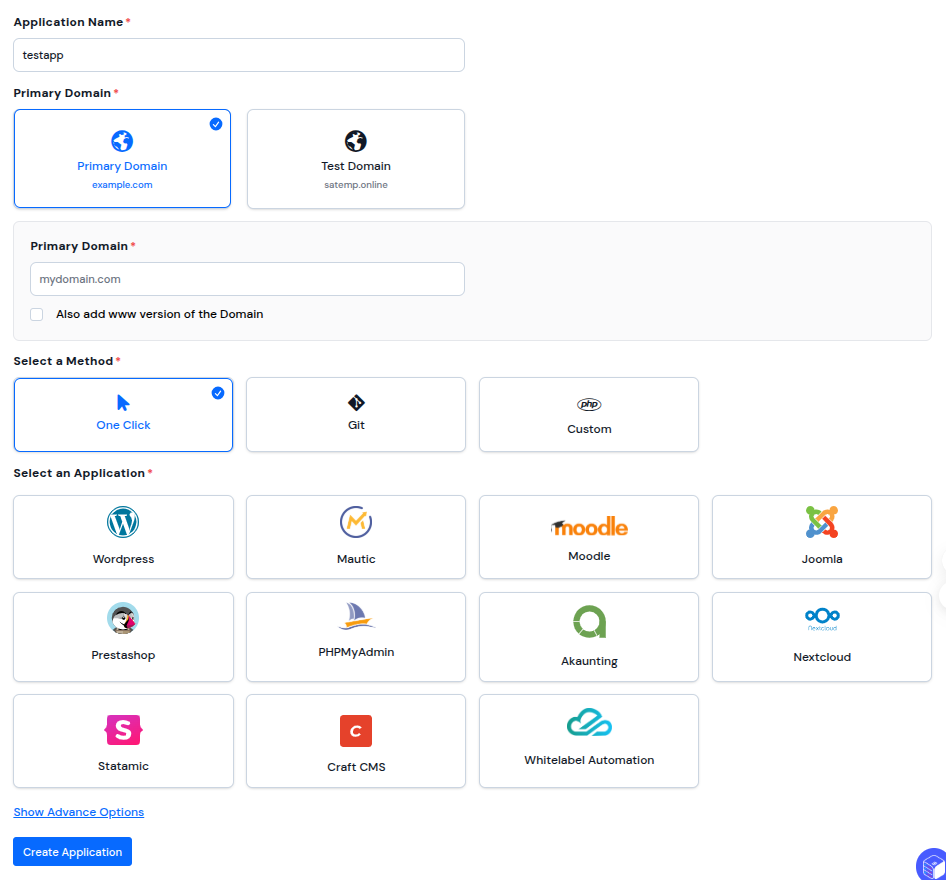Viewport: 946px width, 880px height.
Task: Click the One Click cursor icon
Action: pos(123,403)
